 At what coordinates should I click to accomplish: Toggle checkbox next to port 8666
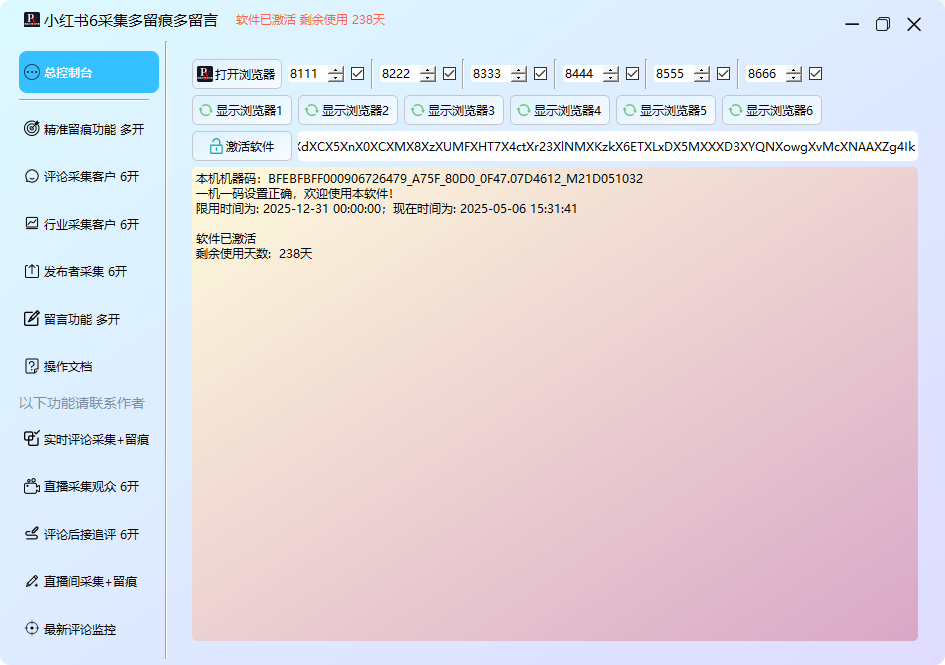coord(815,73)
